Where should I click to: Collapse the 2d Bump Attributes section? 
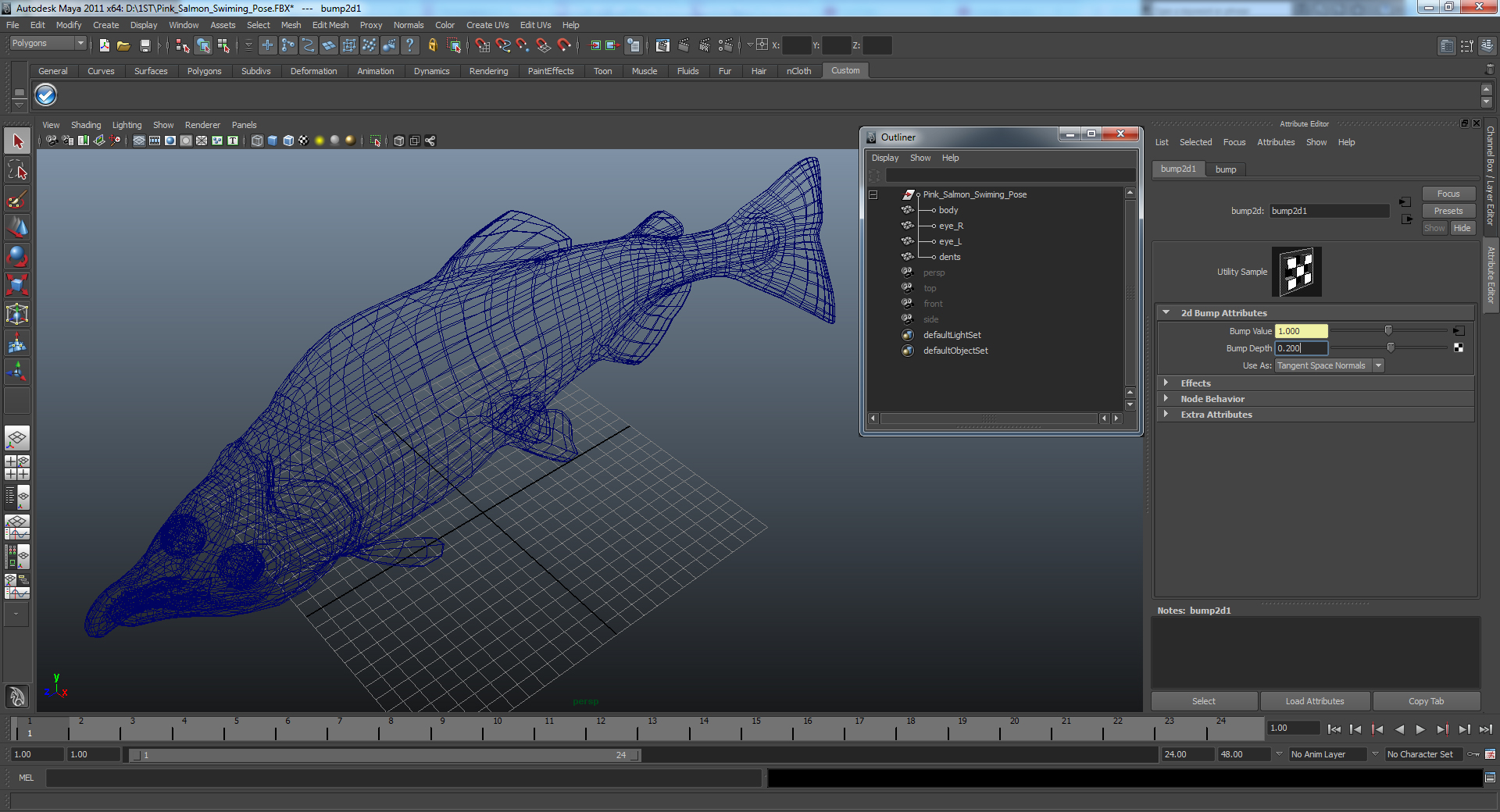click(x=1166, y=312)
